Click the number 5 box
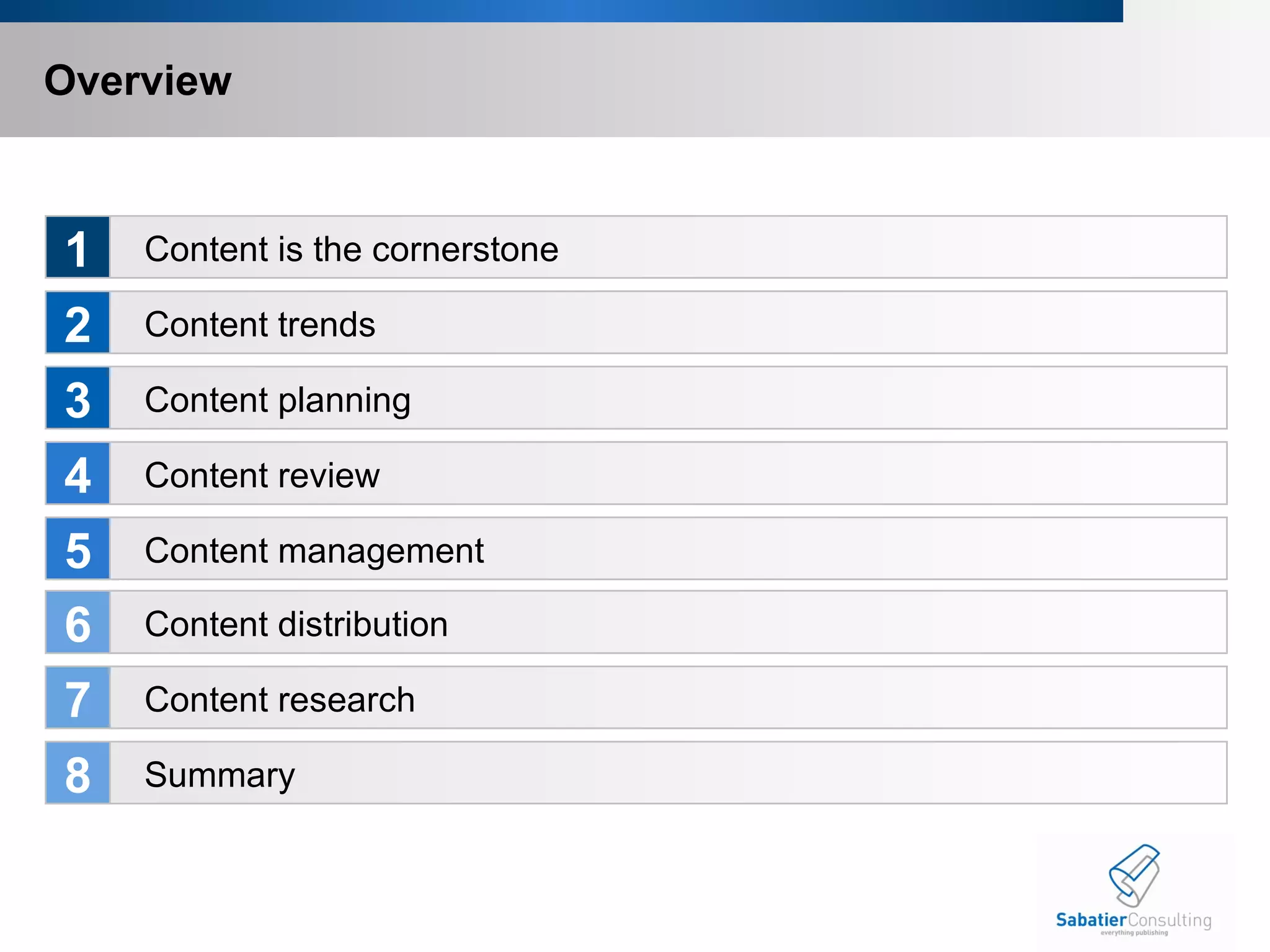1270x952 pixels. [78, 549]
